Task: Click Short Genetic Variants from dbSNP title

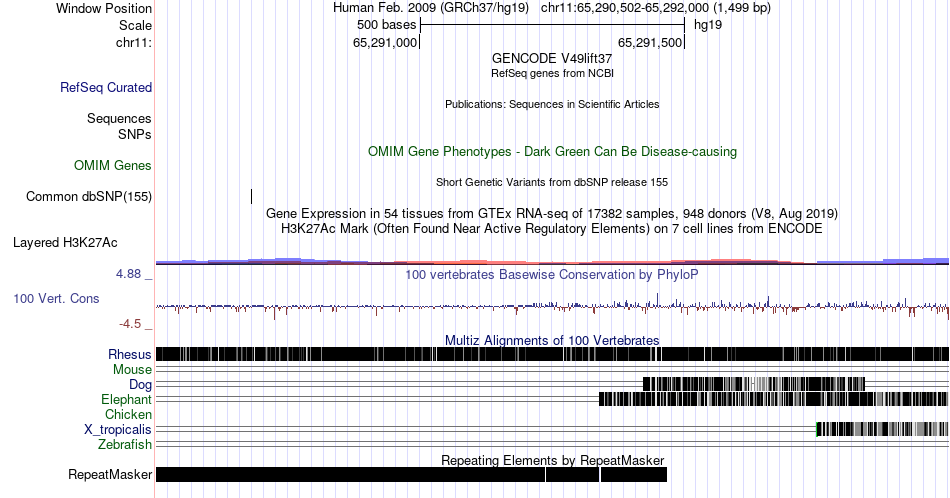Action: tap(552, 182)
